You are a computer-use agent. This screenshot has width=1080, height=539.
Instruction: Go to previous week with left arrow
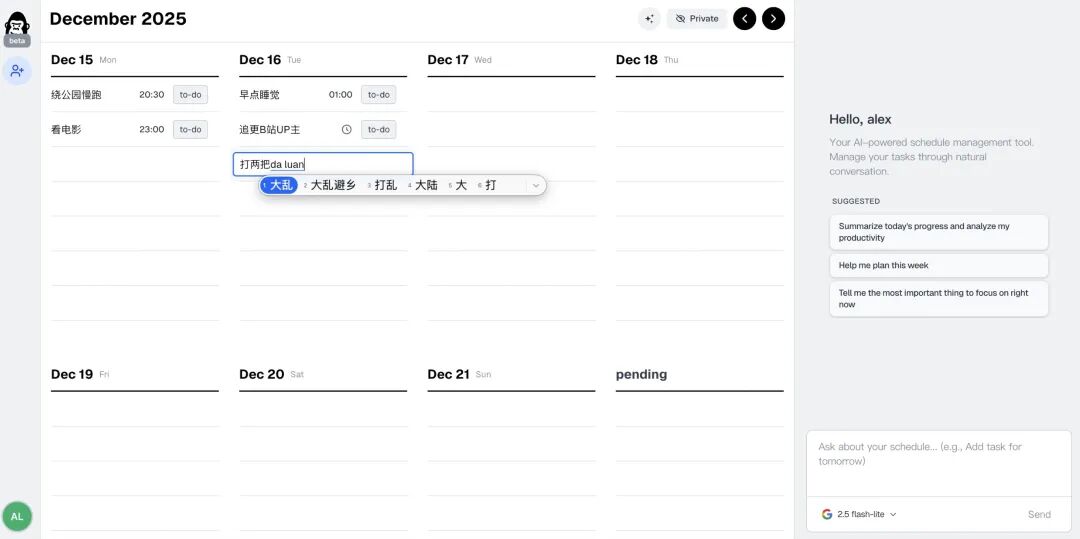click(744, 18)
